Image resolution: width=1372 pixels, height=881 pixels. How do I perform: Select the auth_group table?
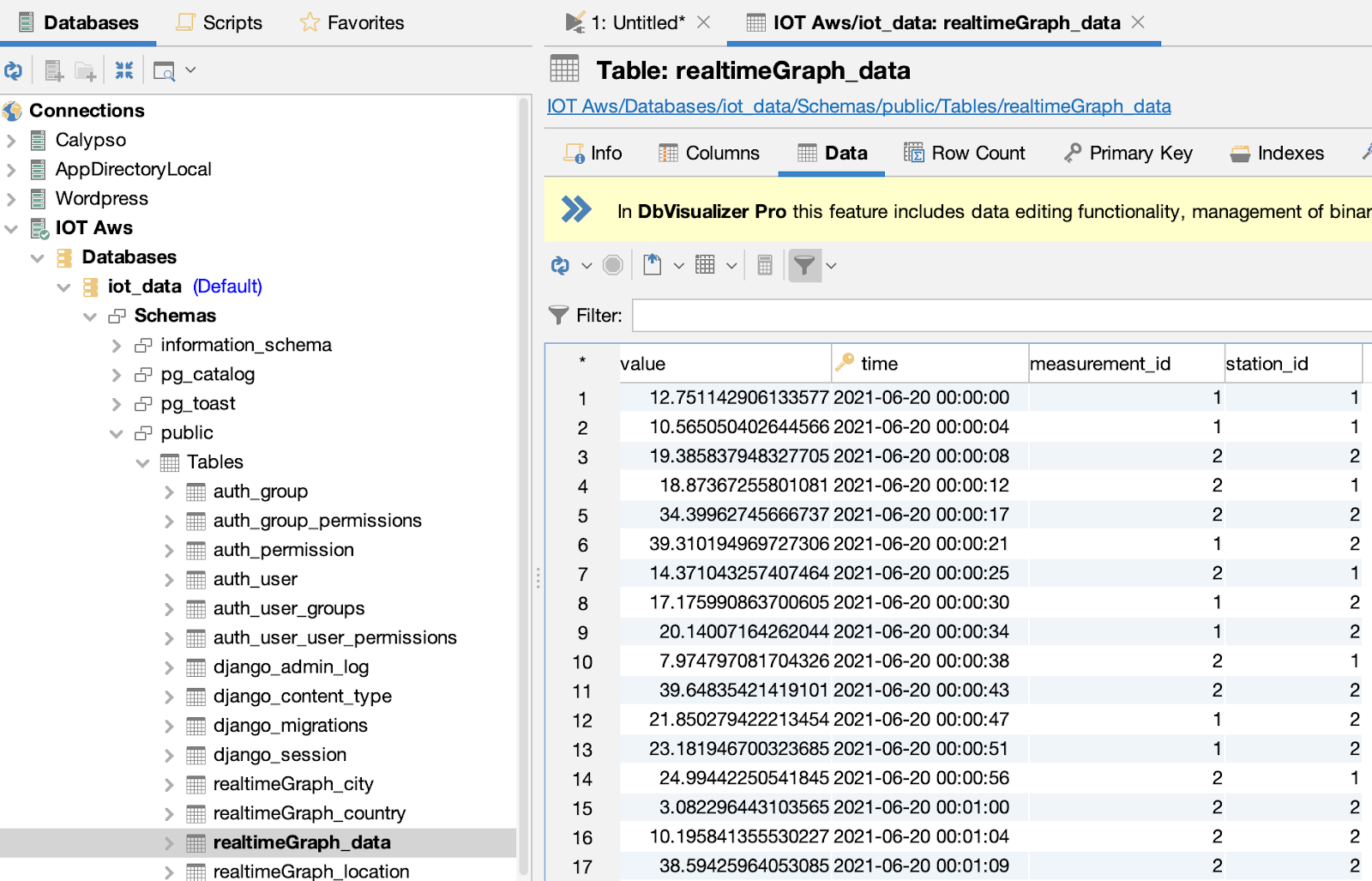click(261, 492)
